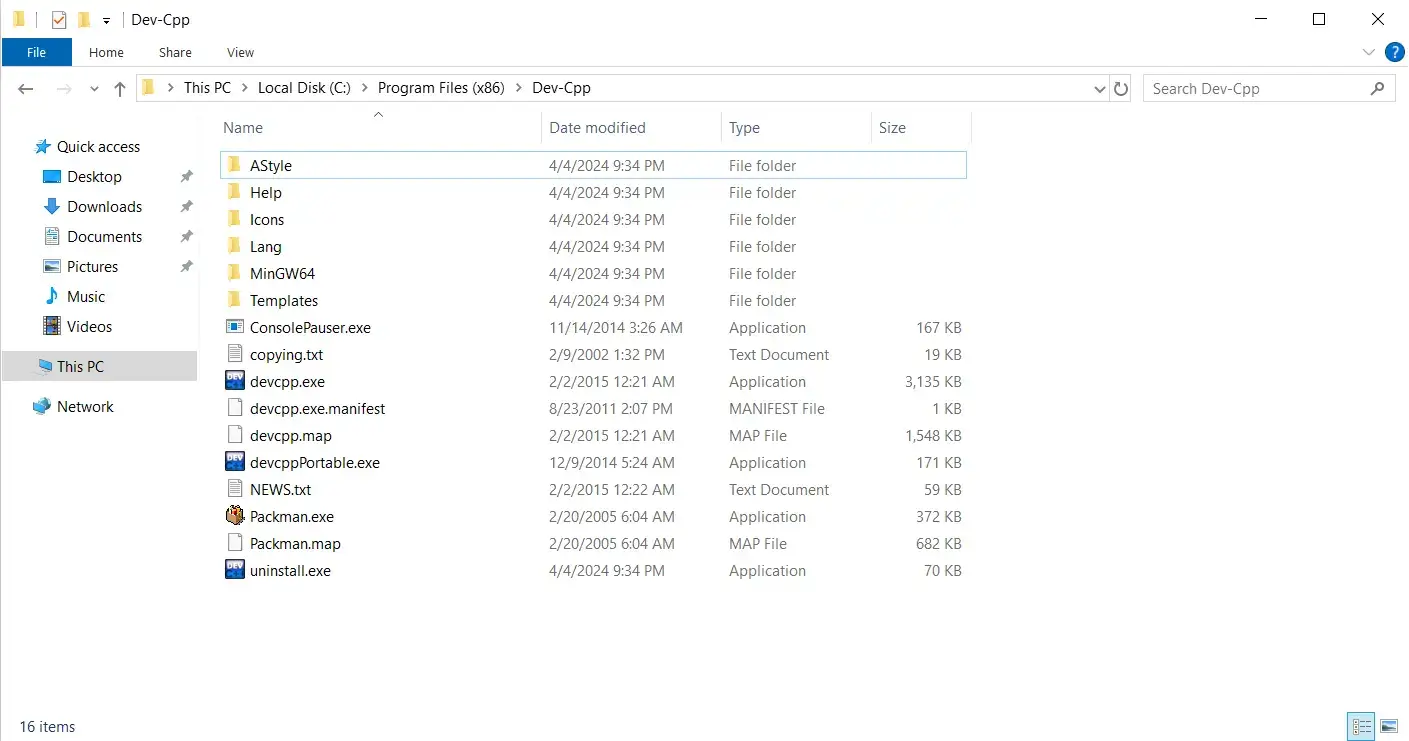The height and width of the screenshot is (741, 1409).
Task: Click the 2/9/2002 1:32 PM date
Action: tap(607, 354)
